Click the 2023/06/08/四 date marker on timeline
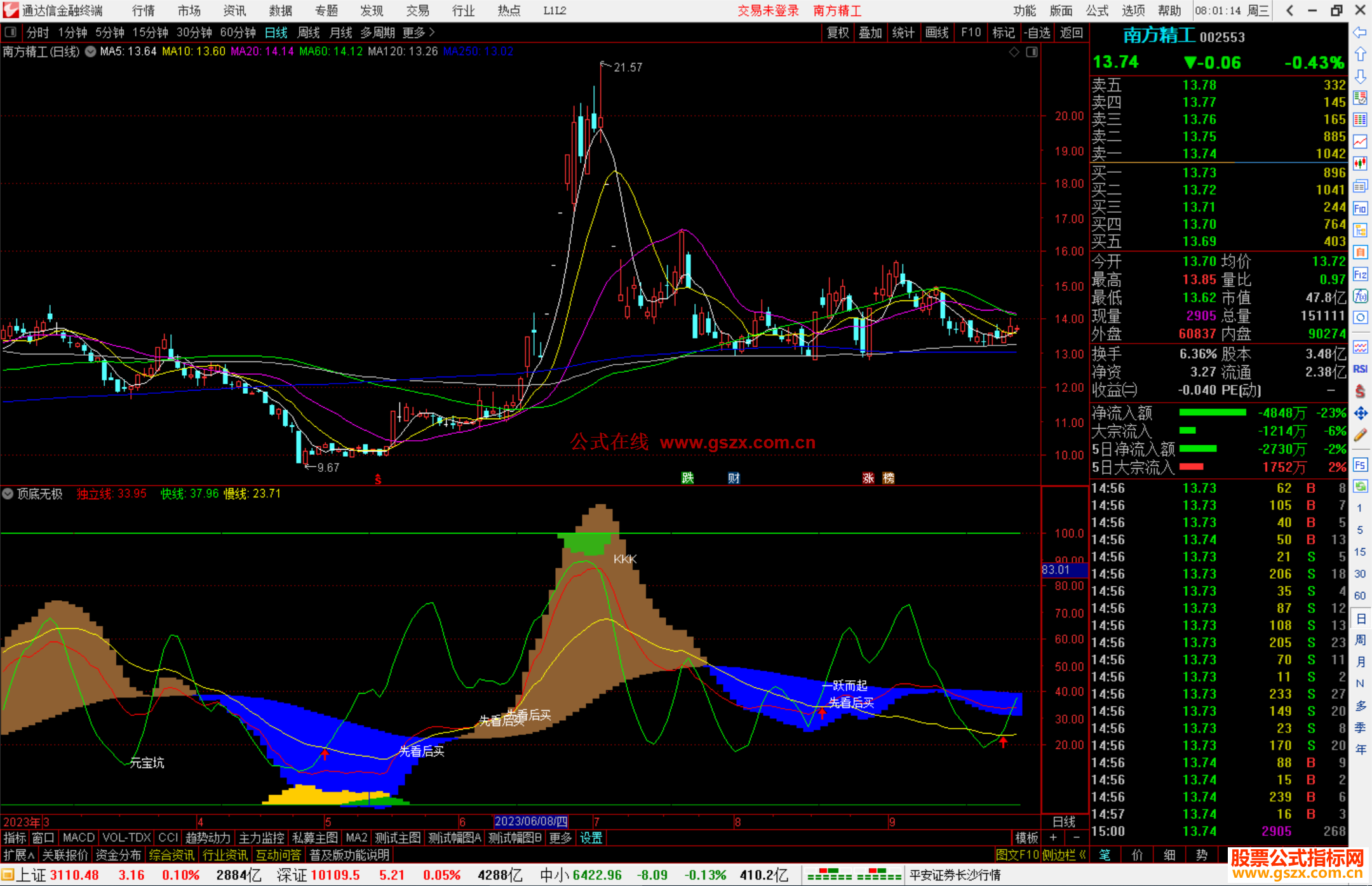 (x=530, y=822)
